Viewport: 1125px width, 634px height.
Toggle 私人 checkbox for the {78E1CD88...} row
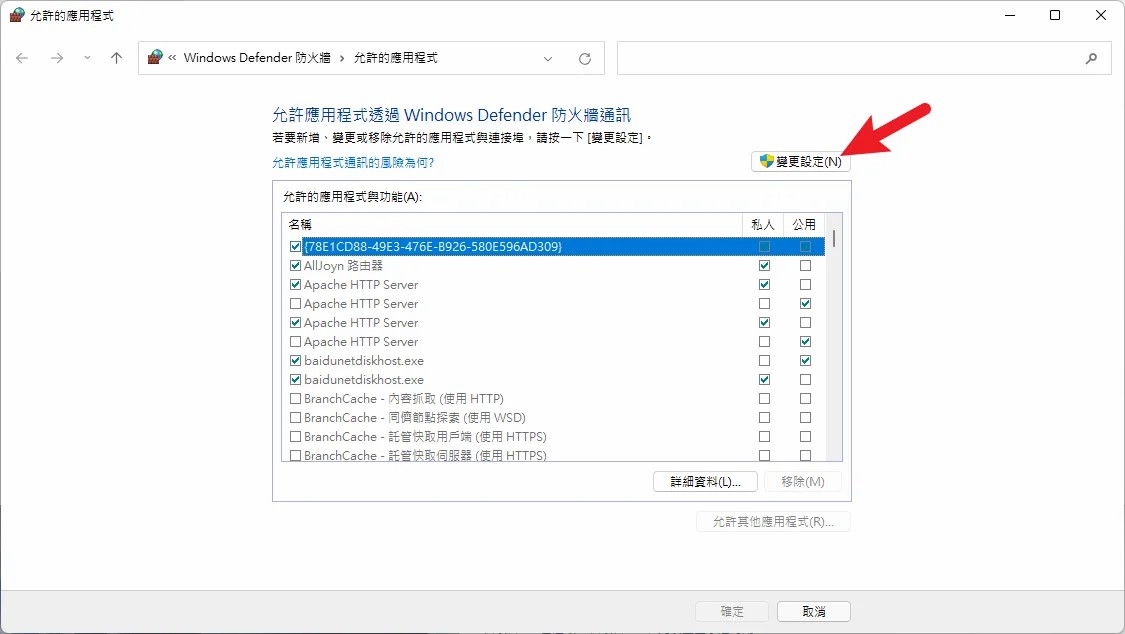pos(764,246)
